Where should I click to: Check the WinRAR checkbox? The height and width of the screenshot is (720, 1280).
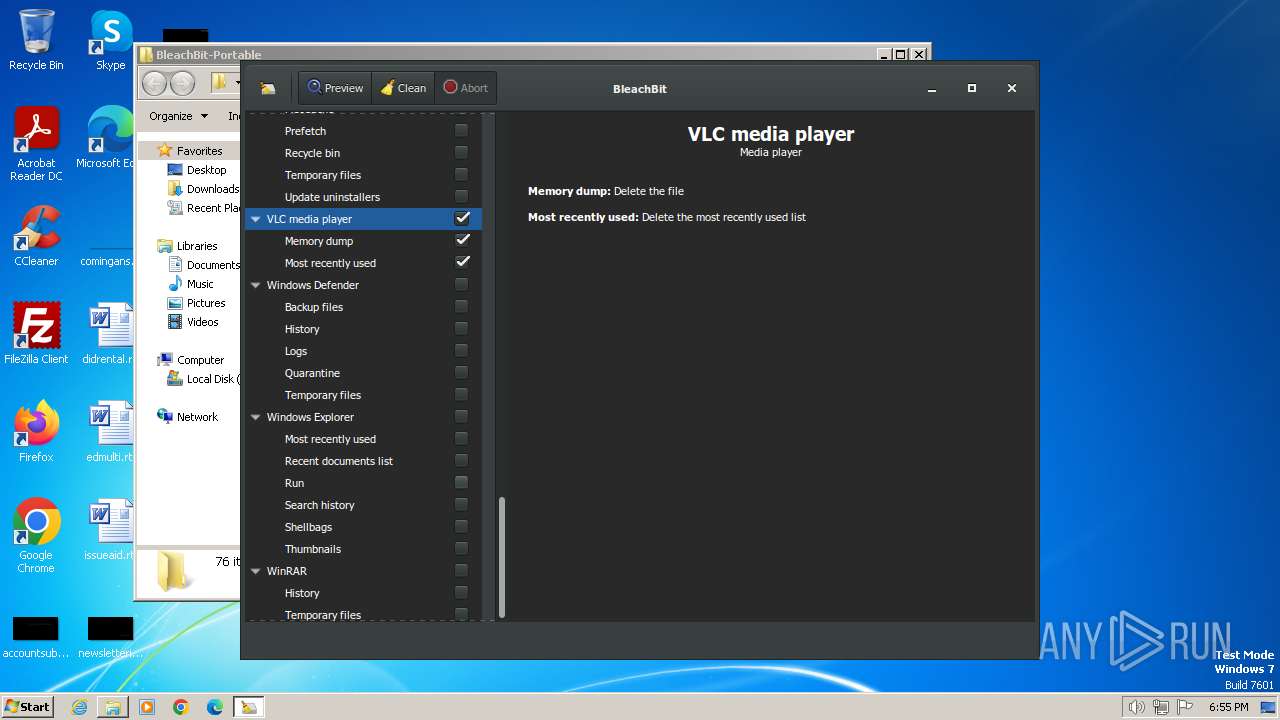(x=461, y=570)
